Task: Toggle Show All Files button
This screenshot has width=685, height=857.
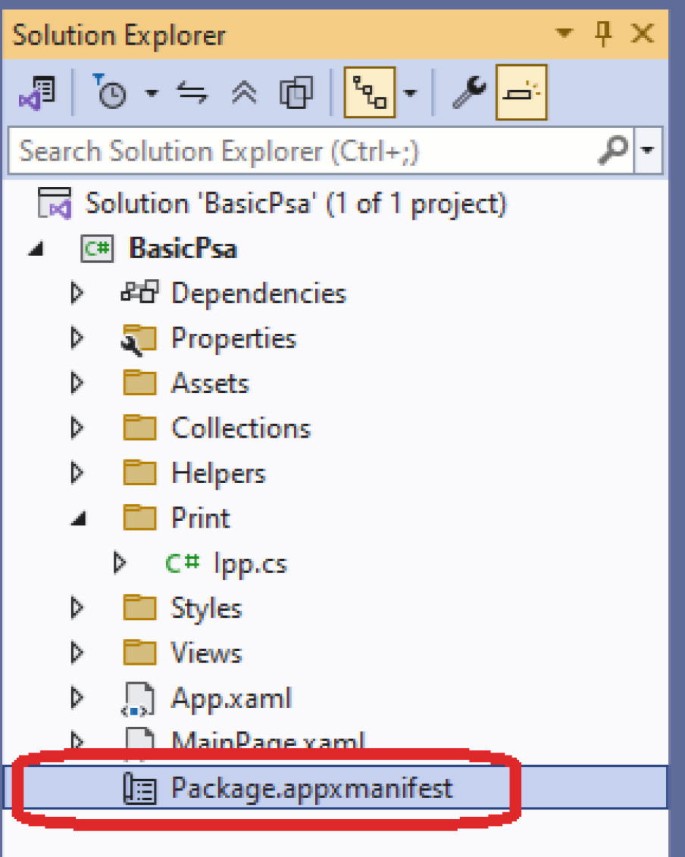Action: [x=296, y=94]
